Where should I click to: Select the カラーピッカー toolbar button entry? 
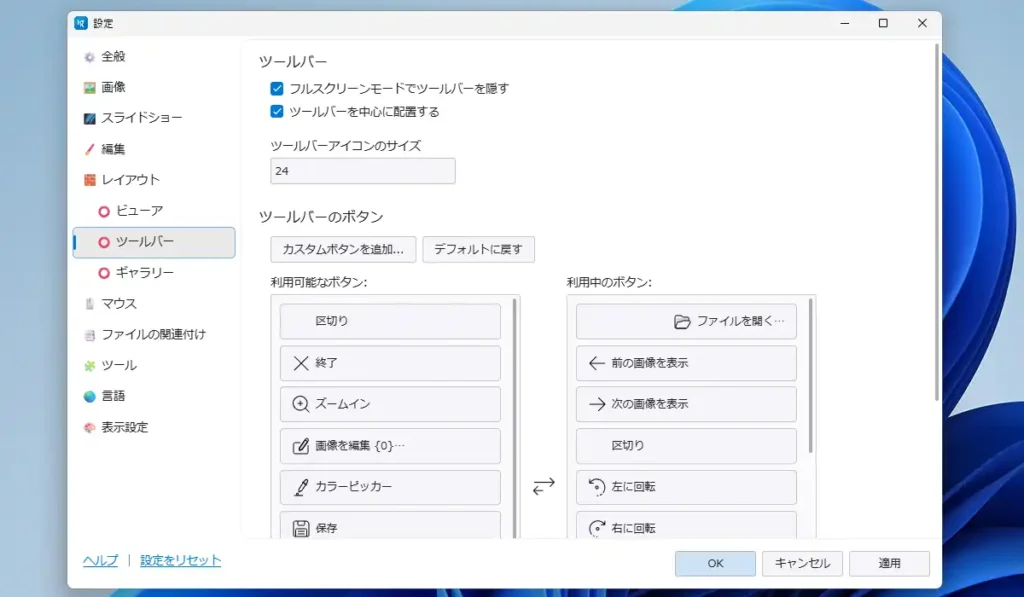(x=390, y=487)
